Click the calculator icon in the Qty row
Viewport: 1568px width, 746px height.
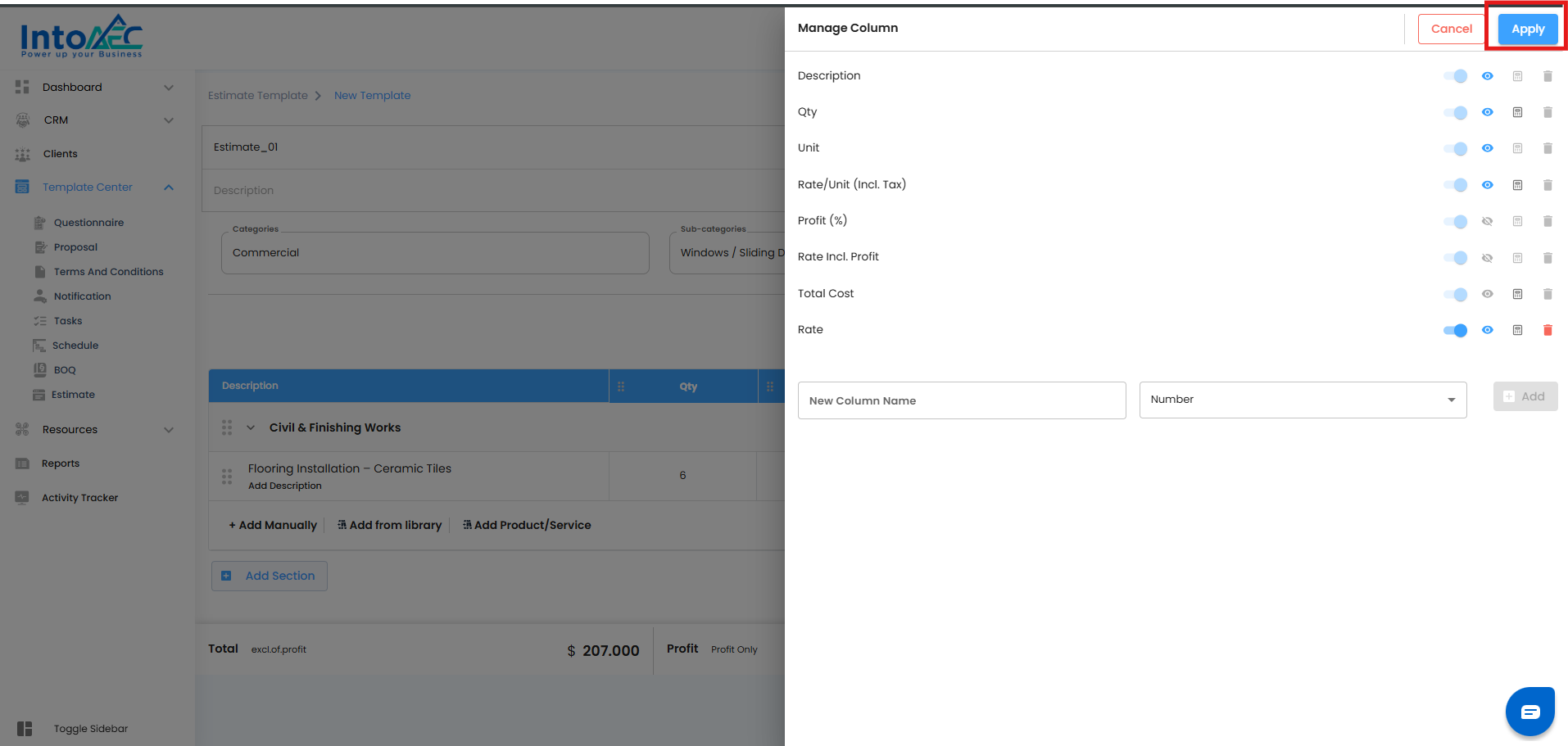[1517, 112]
